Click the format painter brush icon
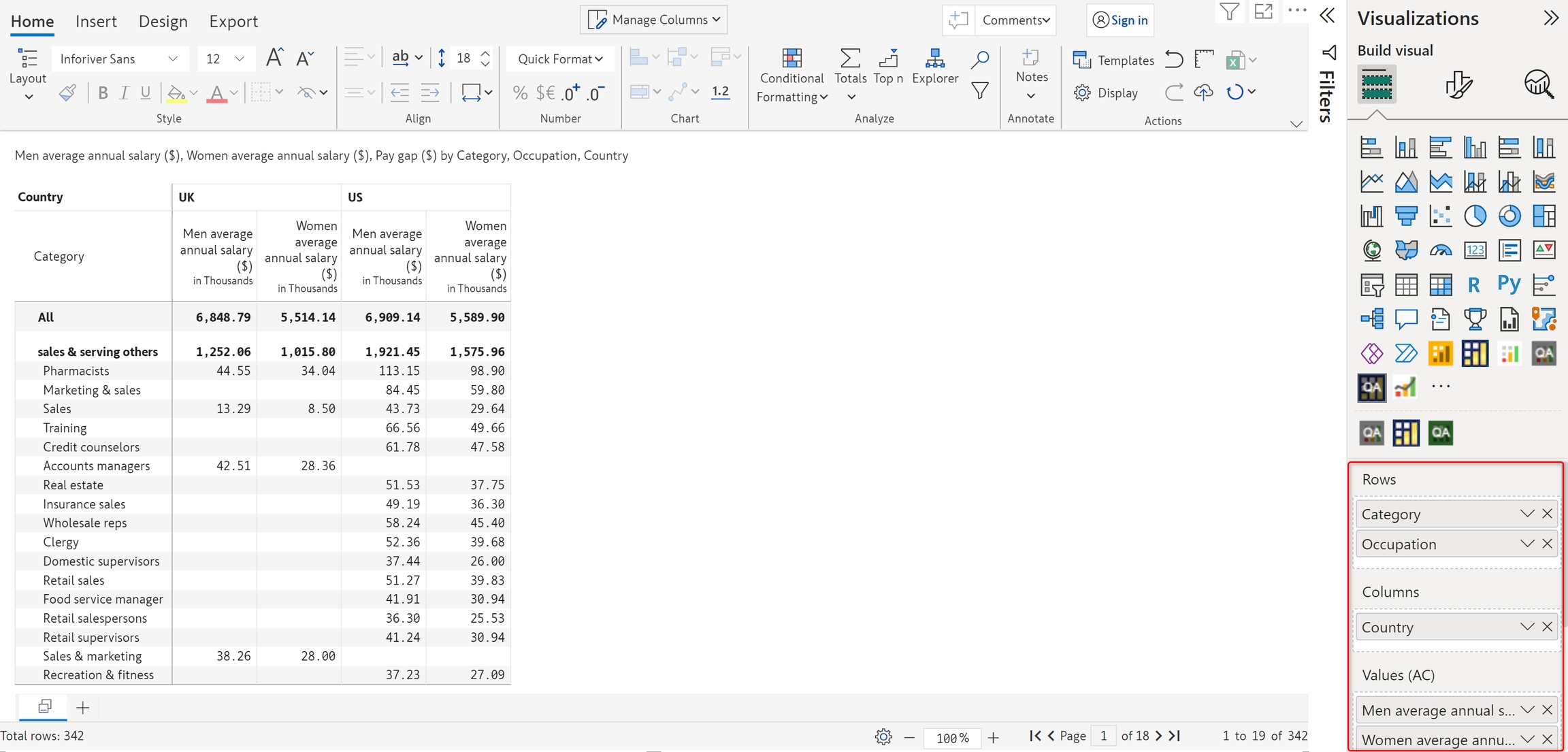1568x752 pixels. [x=67, y=93]
